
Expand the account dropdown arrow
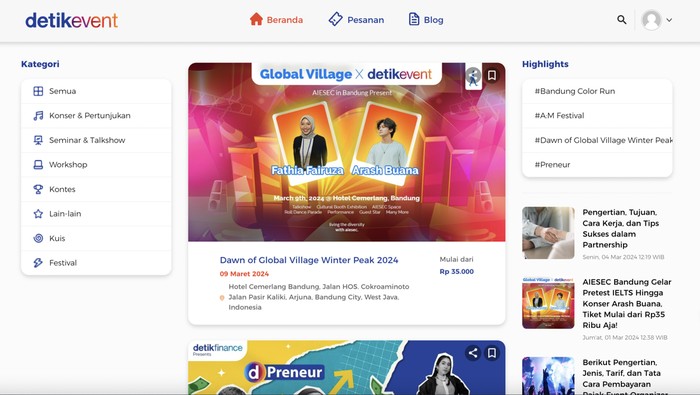tap(669, 20)
